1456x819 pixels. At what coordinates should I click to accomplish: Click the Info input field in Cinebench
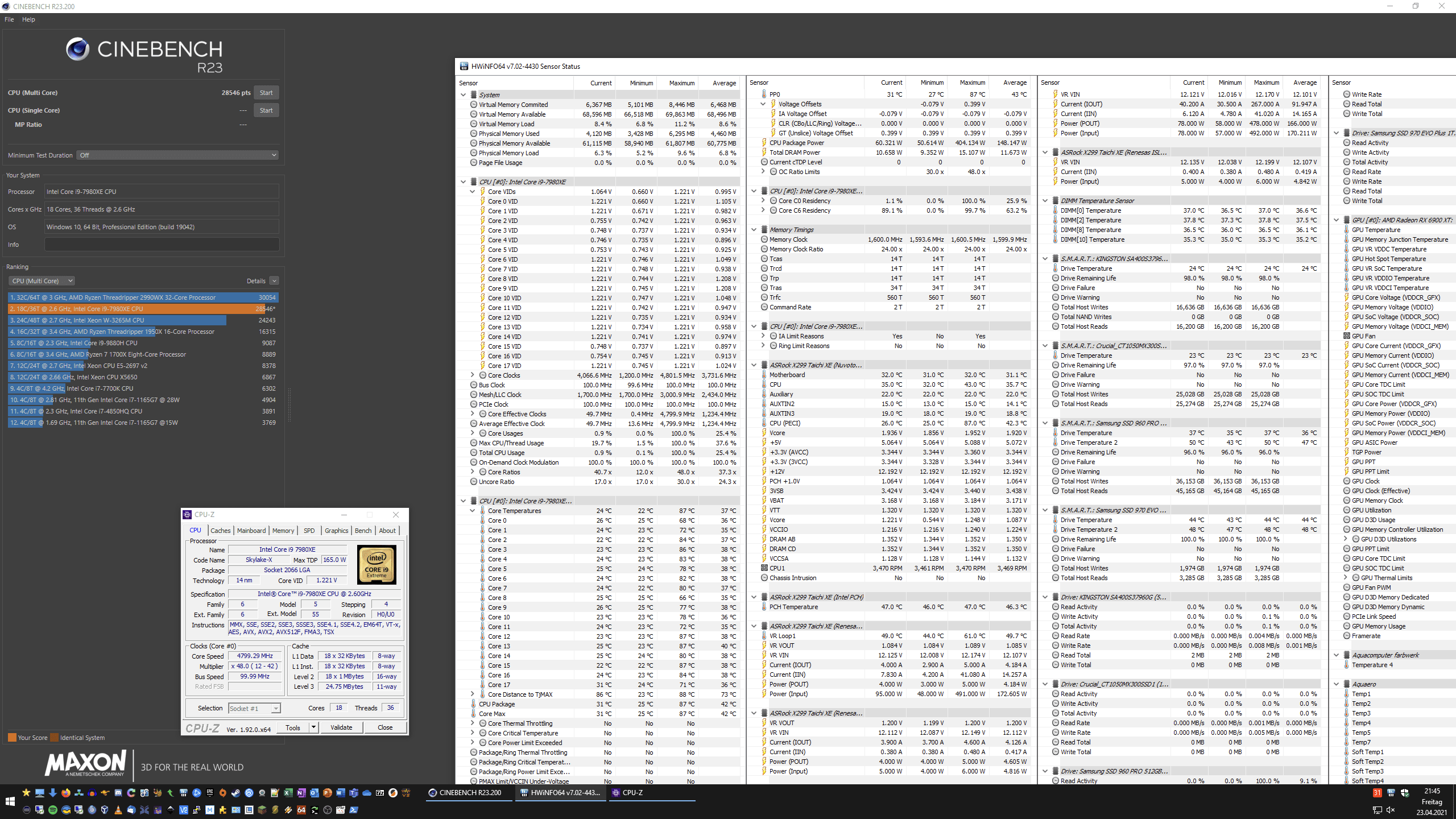coord(162,245)
